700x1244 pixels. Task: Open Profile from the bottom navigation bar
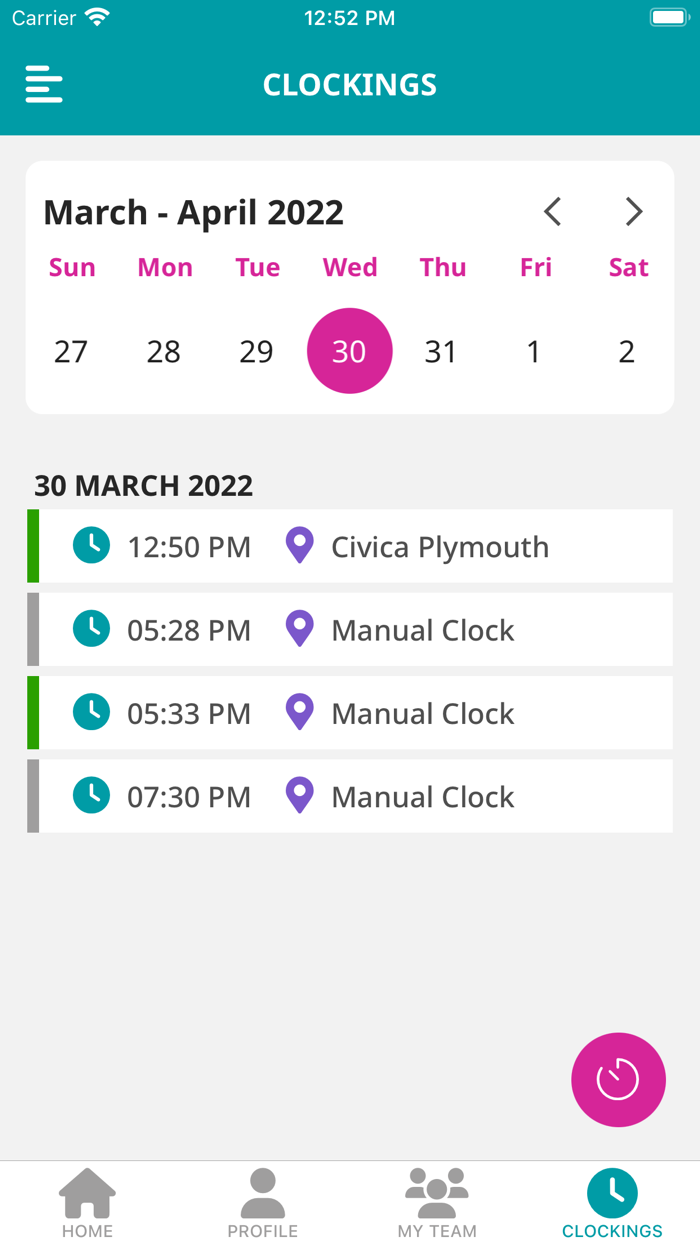(262, 1195)
